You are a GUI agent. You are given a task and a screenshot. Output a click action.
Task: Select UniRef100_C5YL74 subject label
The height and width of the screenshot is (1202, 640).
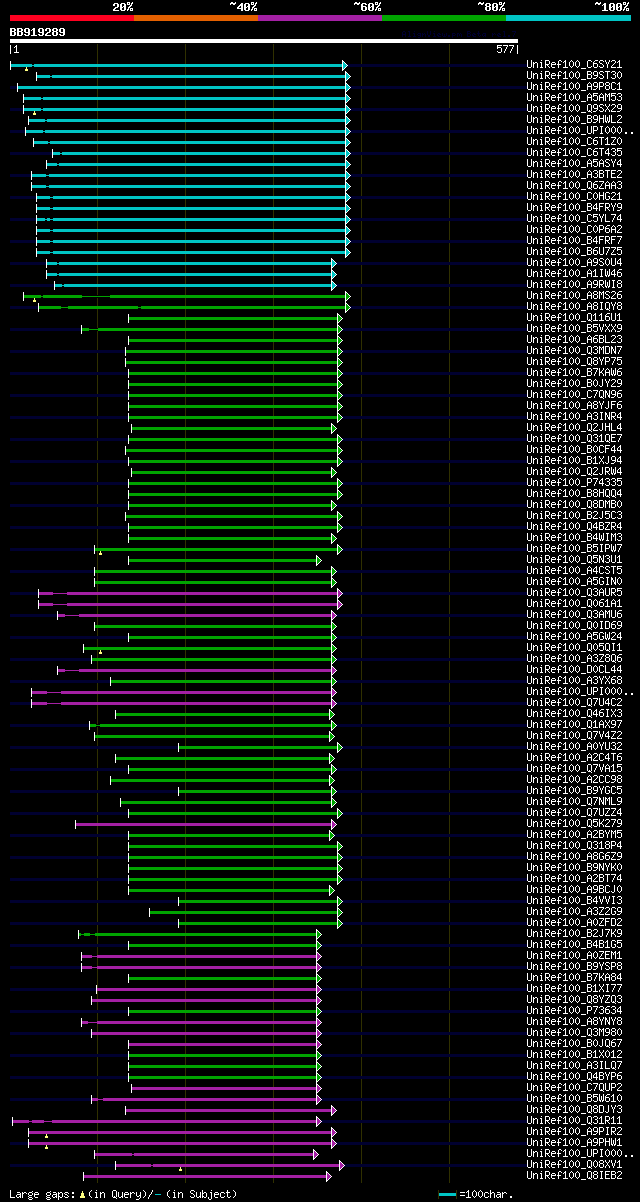576,218
